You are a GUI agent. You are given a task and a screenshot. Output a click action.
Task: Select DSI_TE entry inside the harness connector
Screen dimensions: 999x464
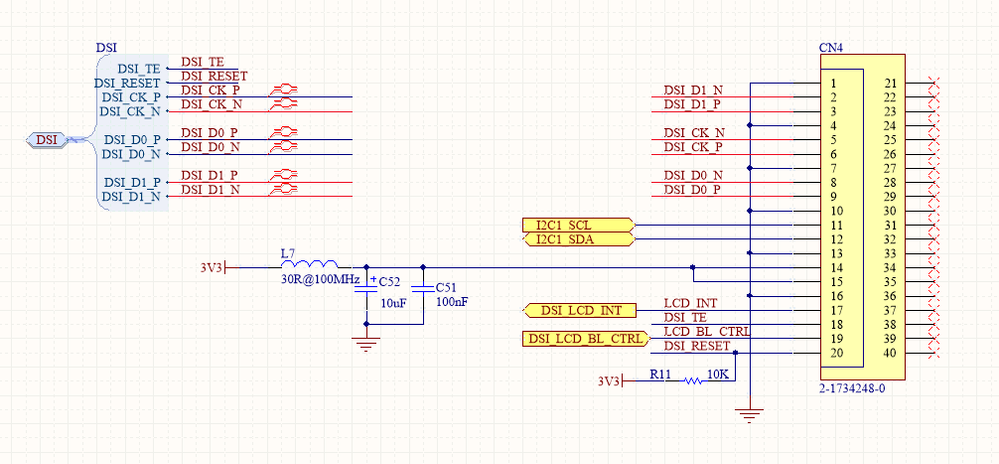tap(139, 69)
